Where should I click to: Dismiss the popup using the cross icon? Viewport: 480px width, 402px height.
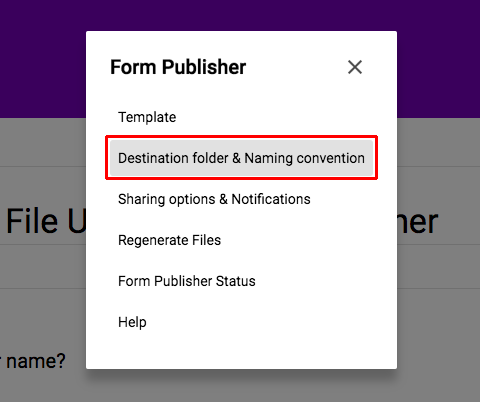pos(355,67)
